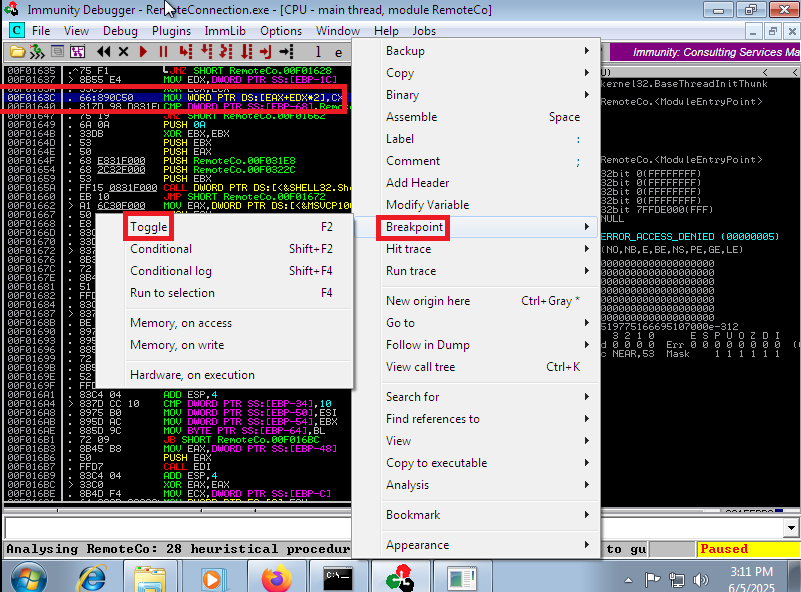Screen dimensions: 801x592
Task: Open the ImmLib menu in the menu bar
Action: [225, 31]
